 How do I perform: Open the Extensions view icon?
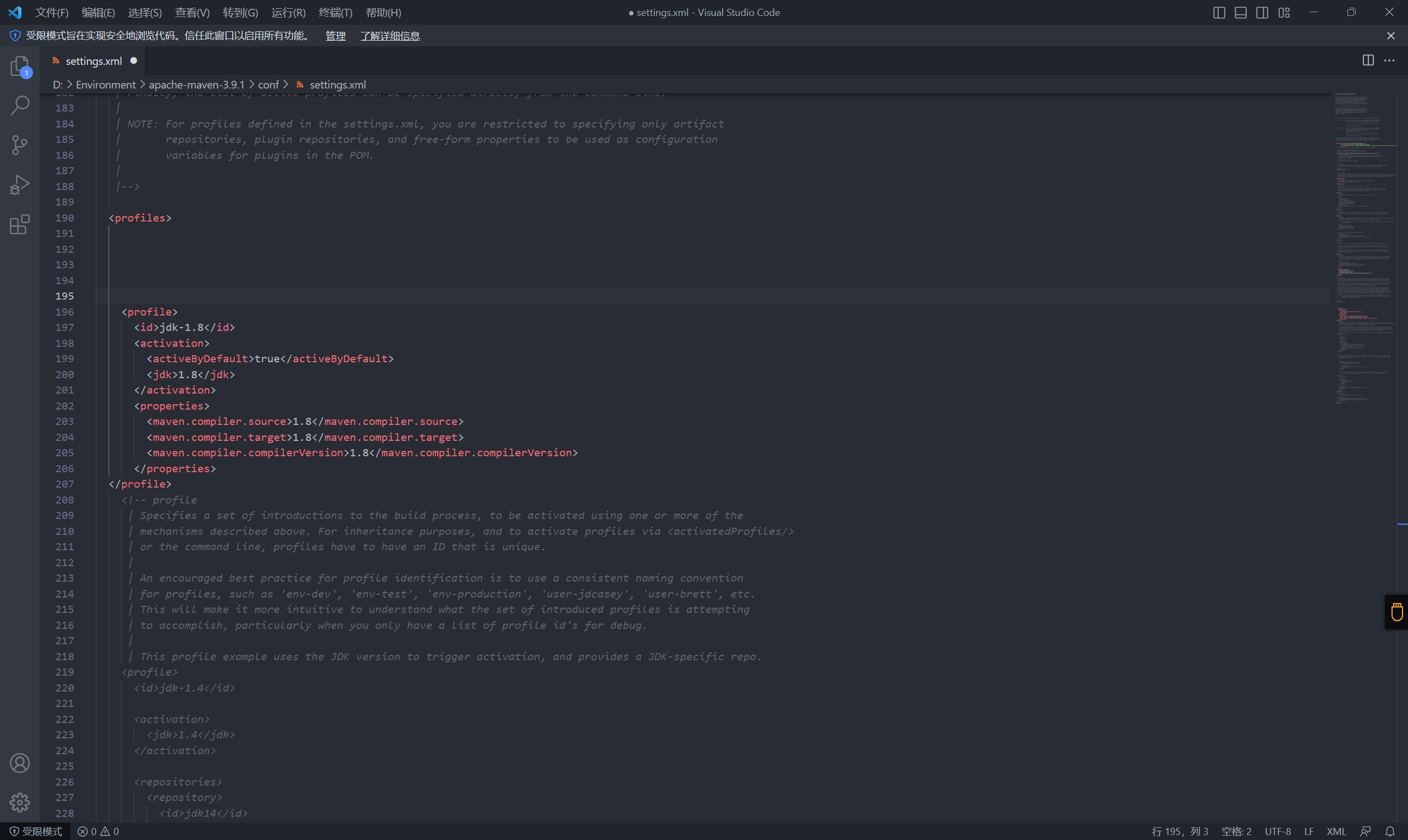click(x=20, y=225)
